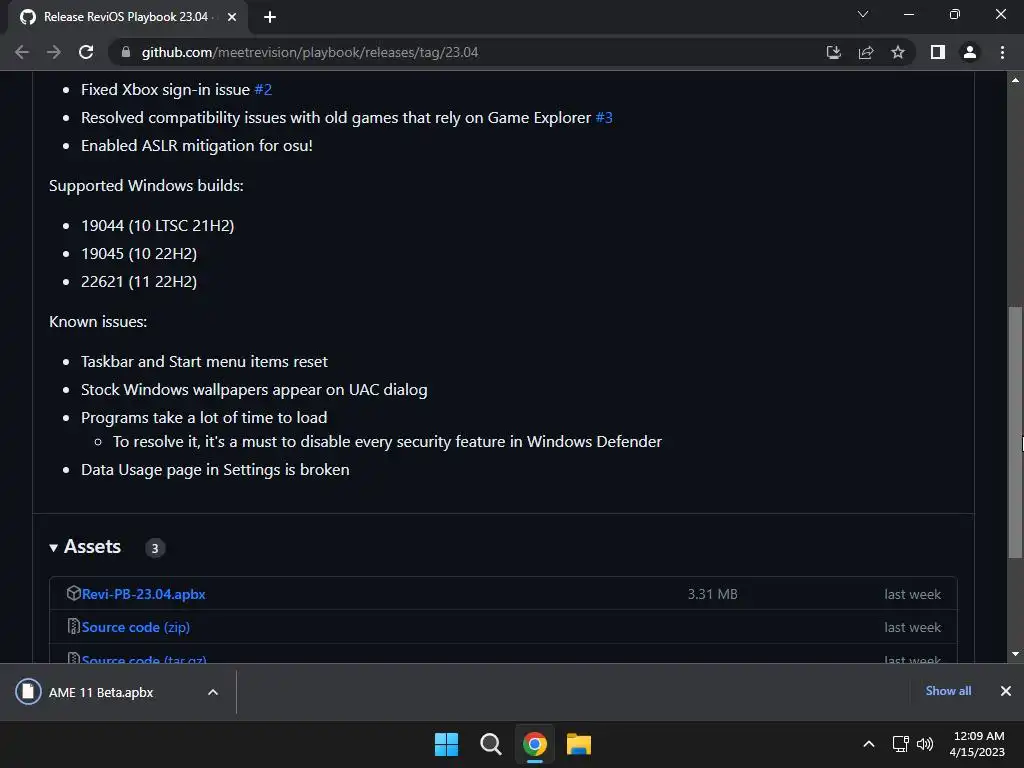Collapse the Assets section triangle
Viewport: 1024px width, 768px height.
[54, 548]
